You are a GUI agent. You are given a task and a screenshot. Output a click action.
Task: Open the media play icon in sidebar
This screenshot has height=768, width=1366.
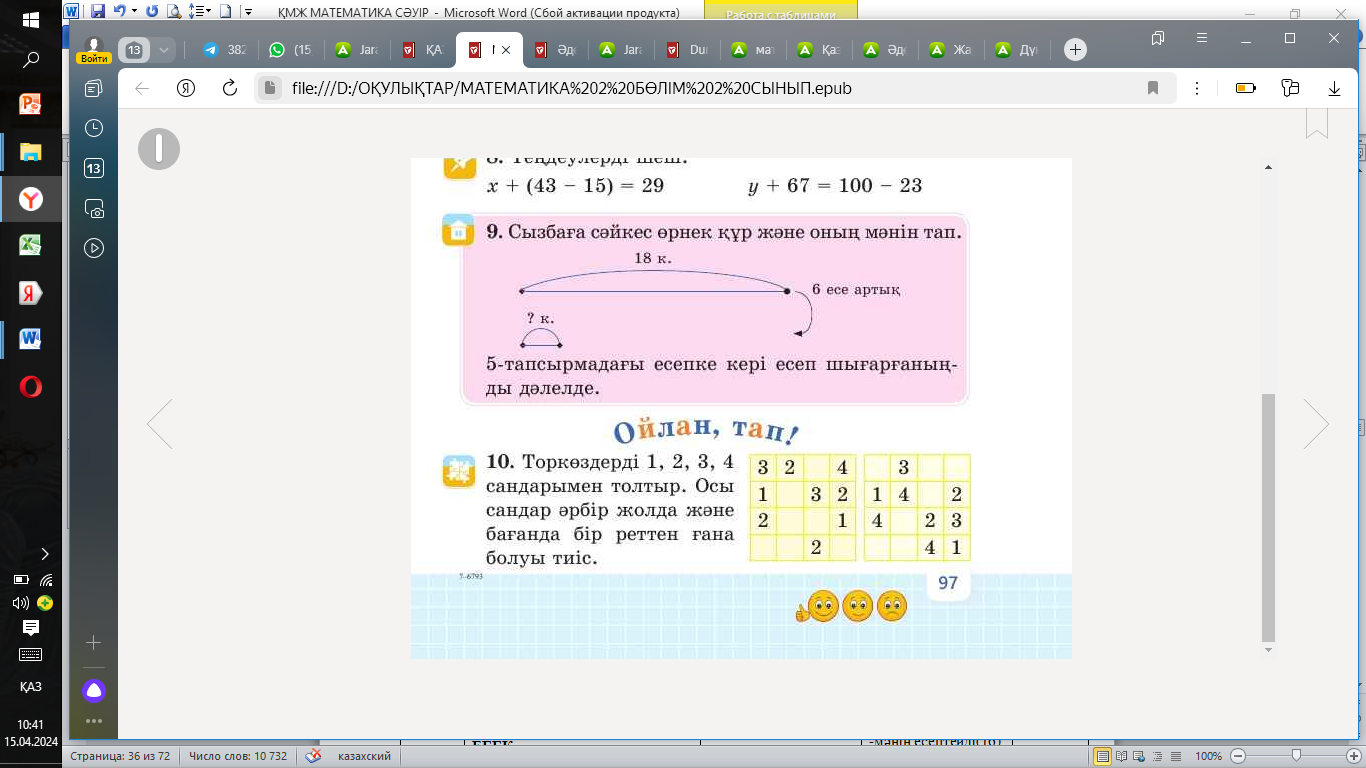[x=94, y=248]
